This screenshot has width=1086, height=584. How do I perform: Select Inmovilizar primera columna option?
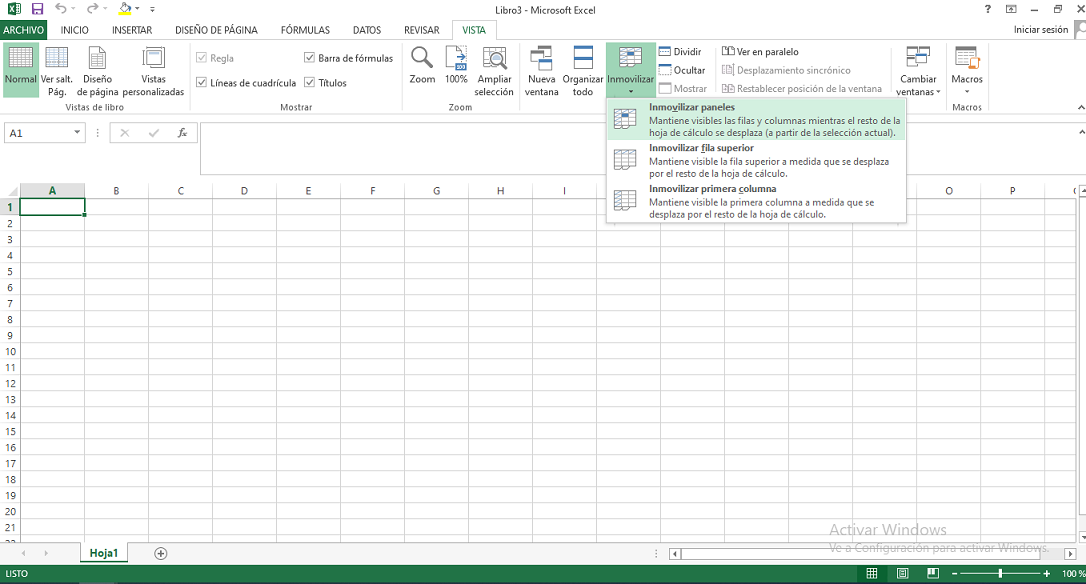(x=756, y=202)
